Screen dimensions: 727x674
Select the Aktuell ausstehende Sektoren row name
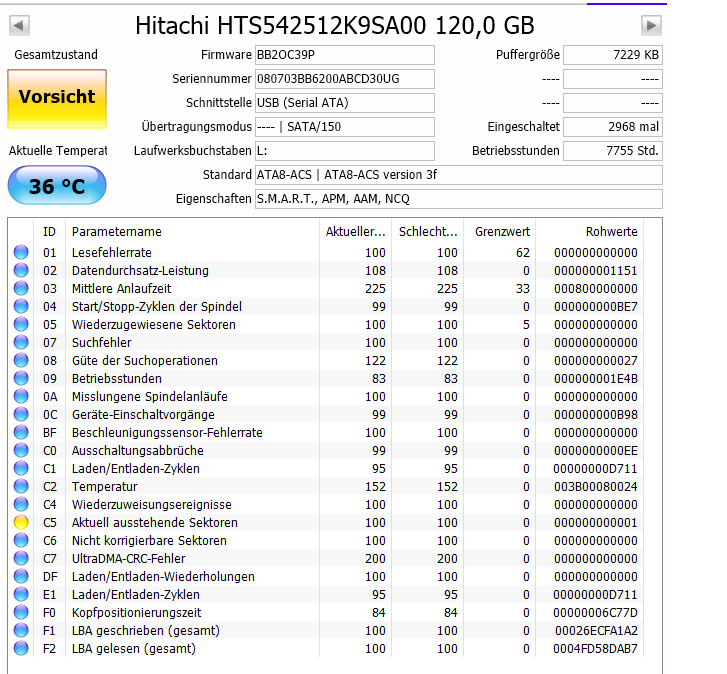(154, 522)
